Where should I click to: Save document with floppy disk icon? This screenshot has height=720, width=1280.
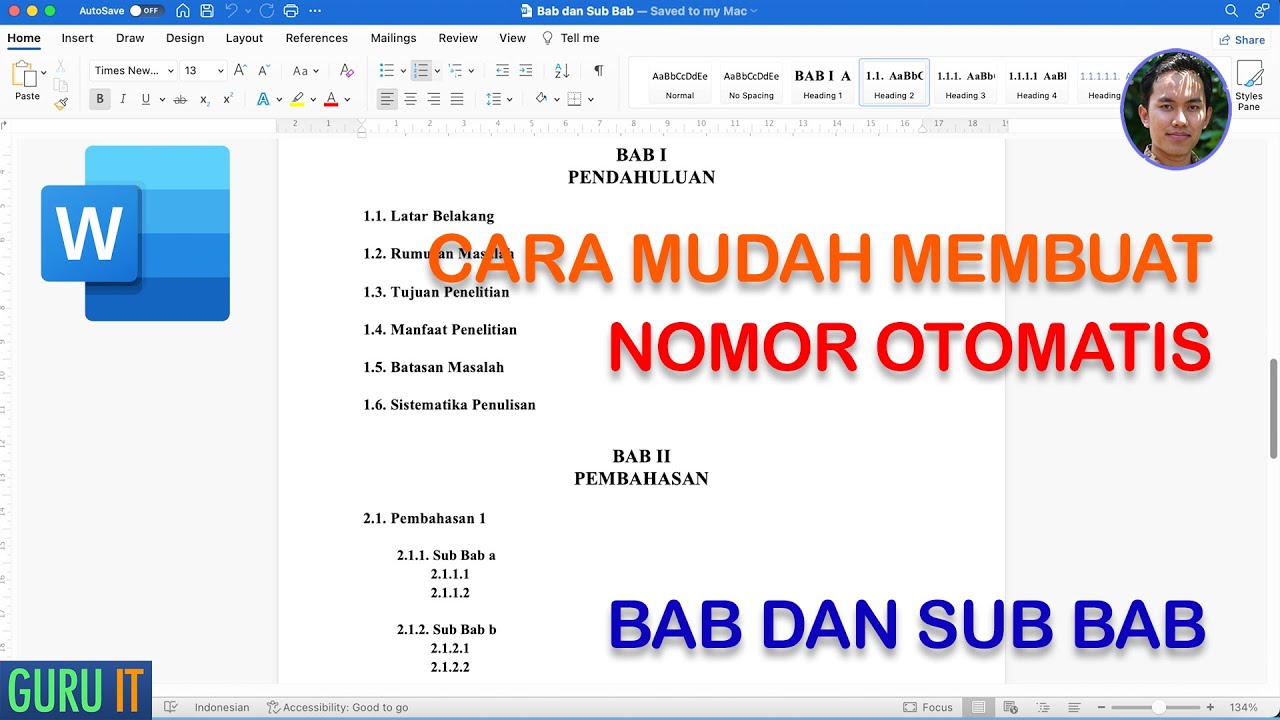(207, 11)
